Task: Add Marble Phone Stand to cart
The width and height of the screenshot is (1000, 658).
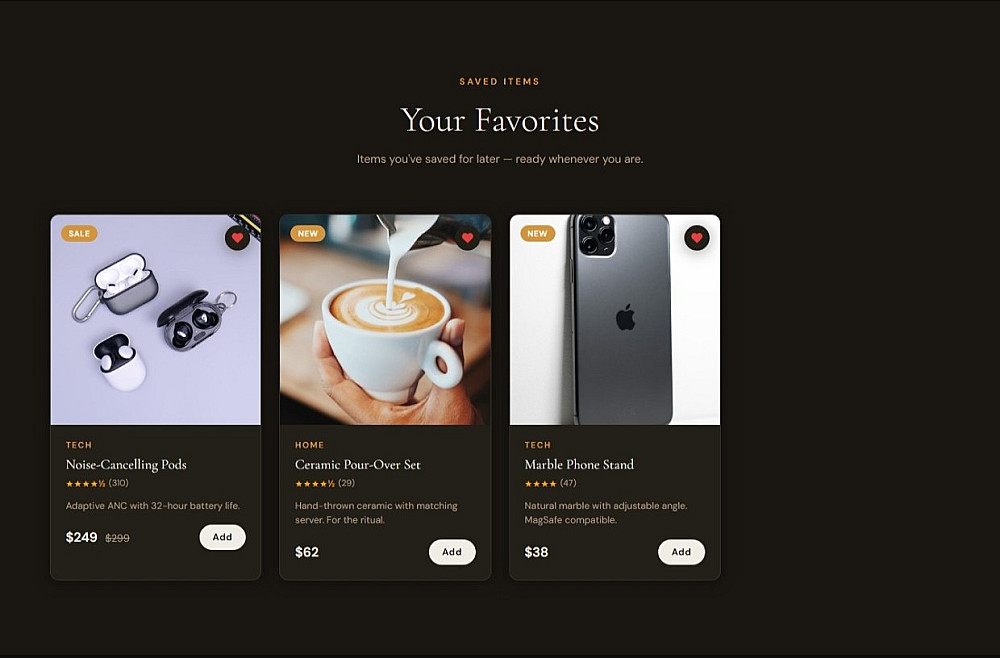Action: pyautogui.click(x=681, y=552)
